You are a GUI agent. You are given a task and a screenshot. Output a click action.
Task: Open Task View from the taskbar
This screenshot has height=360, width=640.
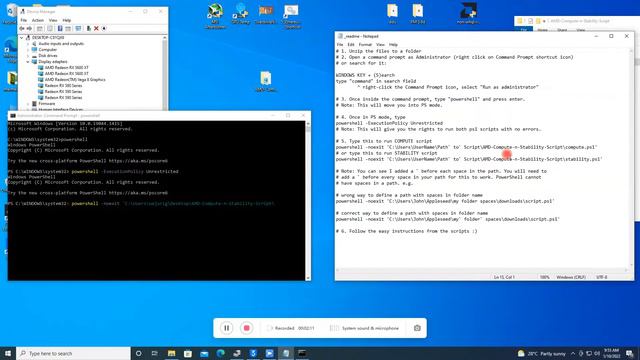155,353
